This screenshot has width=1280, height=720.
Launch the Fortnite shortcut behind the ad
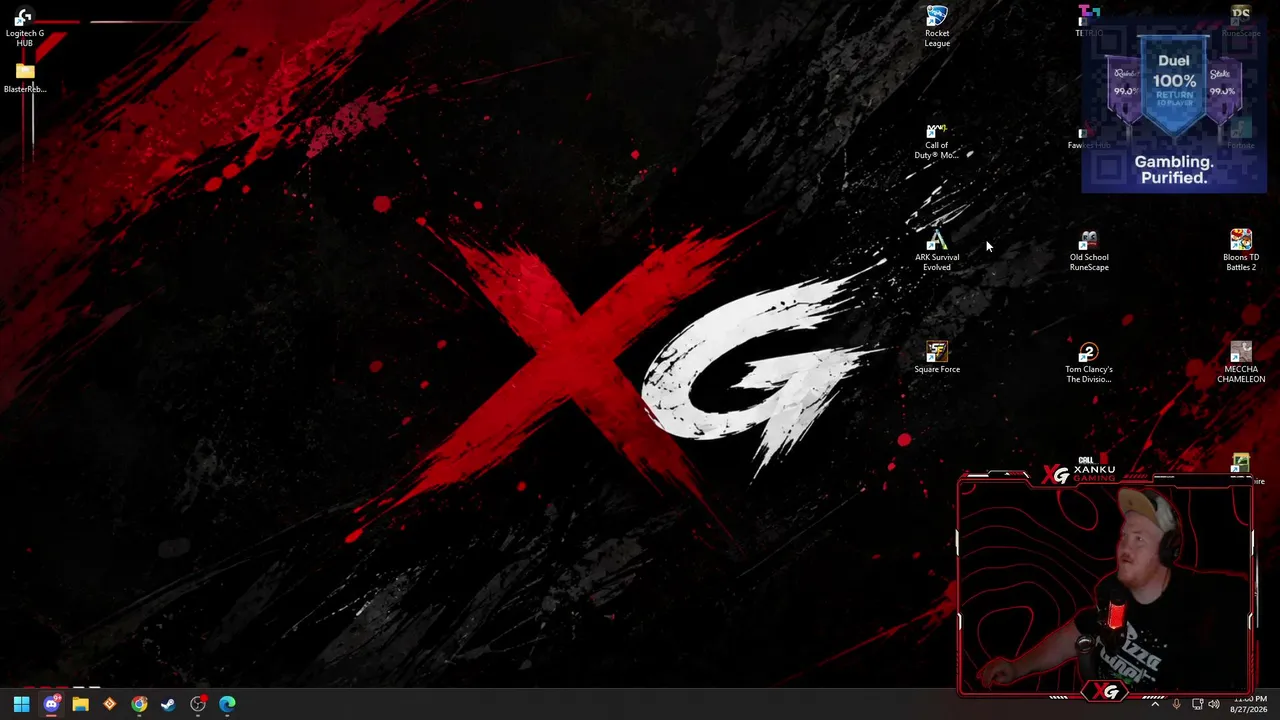pyautogui.click(x=1241, y=135)
